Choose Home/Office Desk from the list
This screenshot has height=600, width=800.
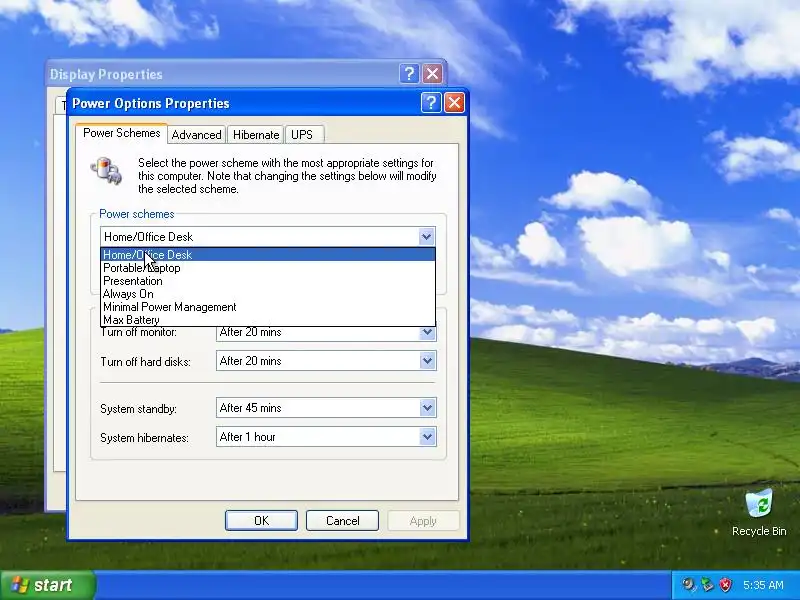268,255
